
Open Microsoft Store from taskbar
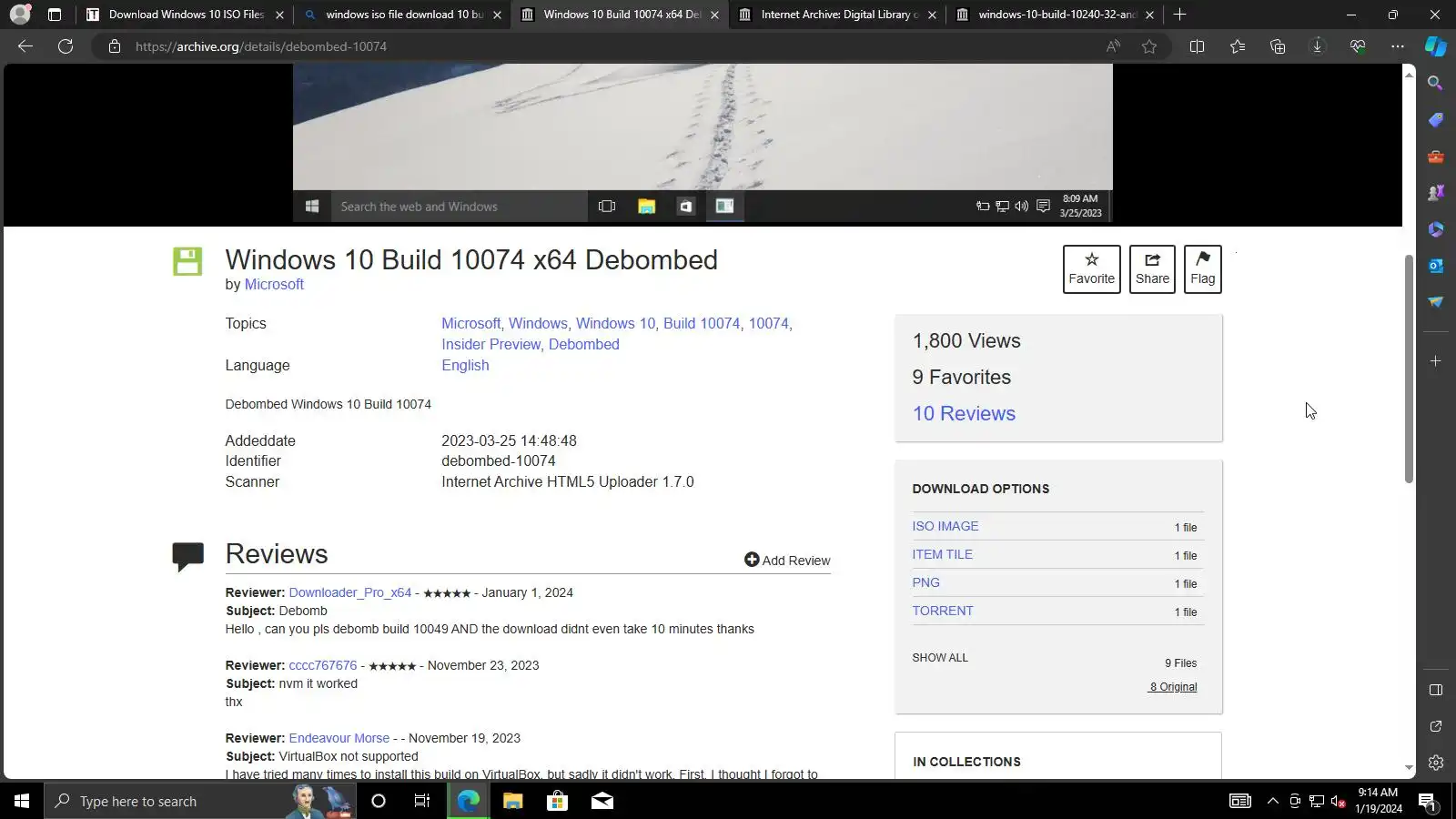[x=557, y=801]
